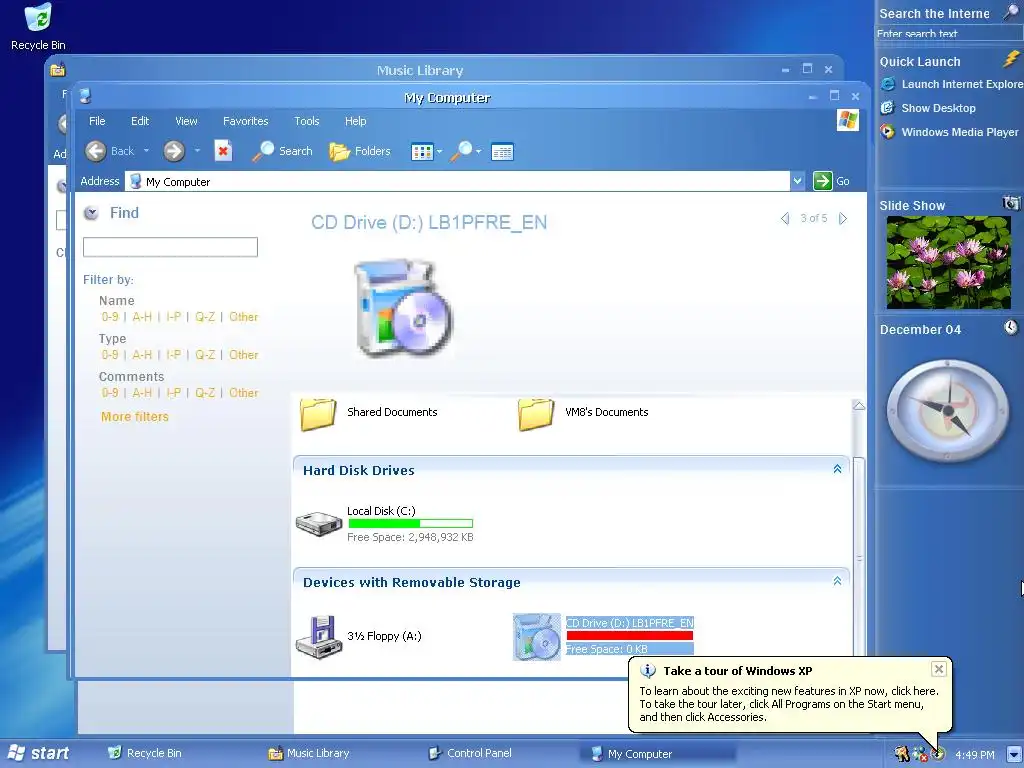1024x768 pixels.
Task: Click the Views grid icon
Action: coord(421,152)
